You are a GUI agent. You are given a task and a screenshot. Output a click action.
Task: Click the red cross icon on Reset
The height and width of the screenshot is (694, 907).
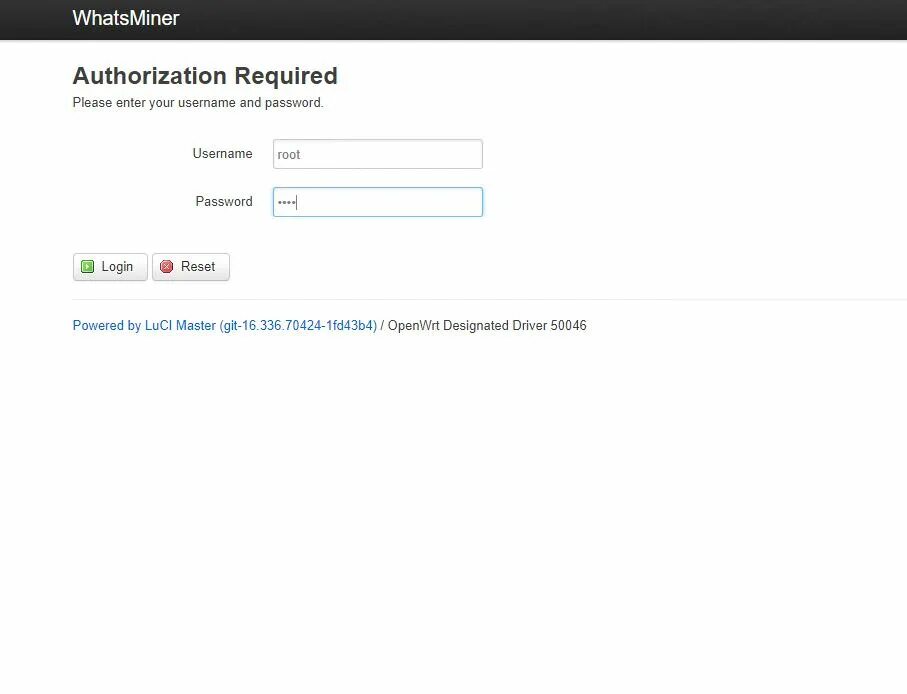(x=167, y=267)
